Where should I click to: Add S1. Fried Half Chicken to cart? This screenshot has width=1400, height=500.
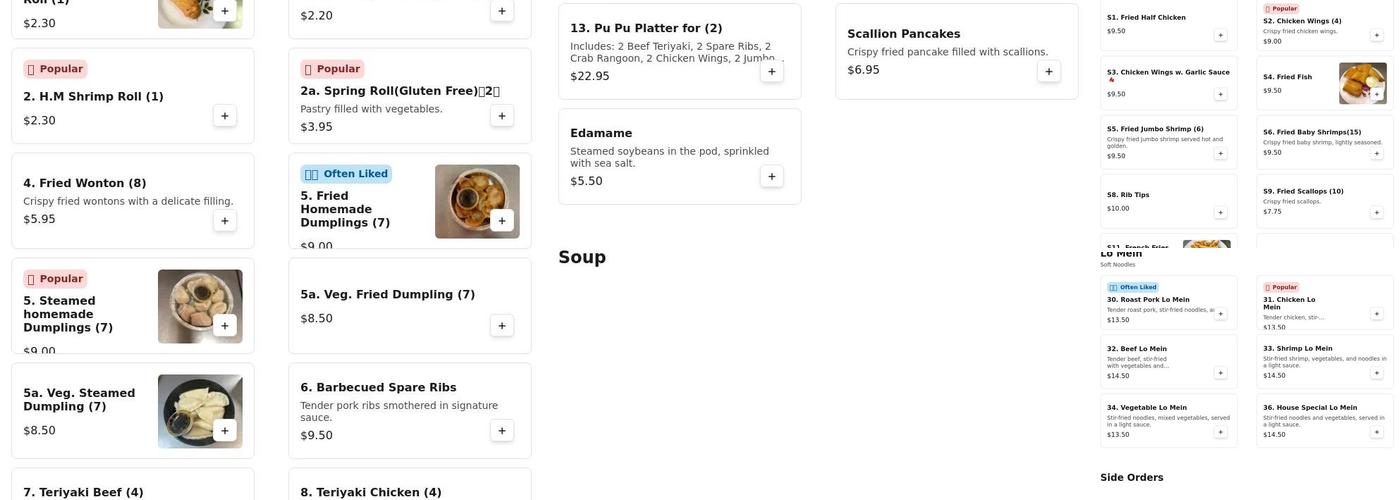click(1220, 35)
